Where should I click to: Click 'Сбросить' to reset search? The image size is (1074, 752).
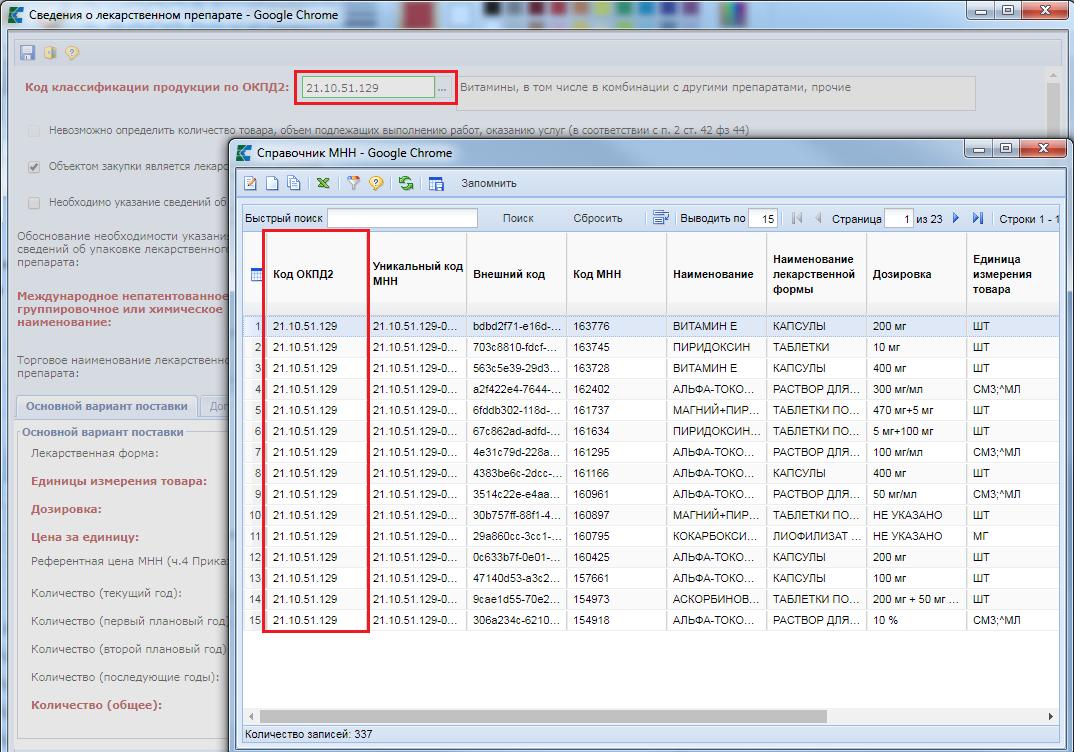click(x=597, y=218)
